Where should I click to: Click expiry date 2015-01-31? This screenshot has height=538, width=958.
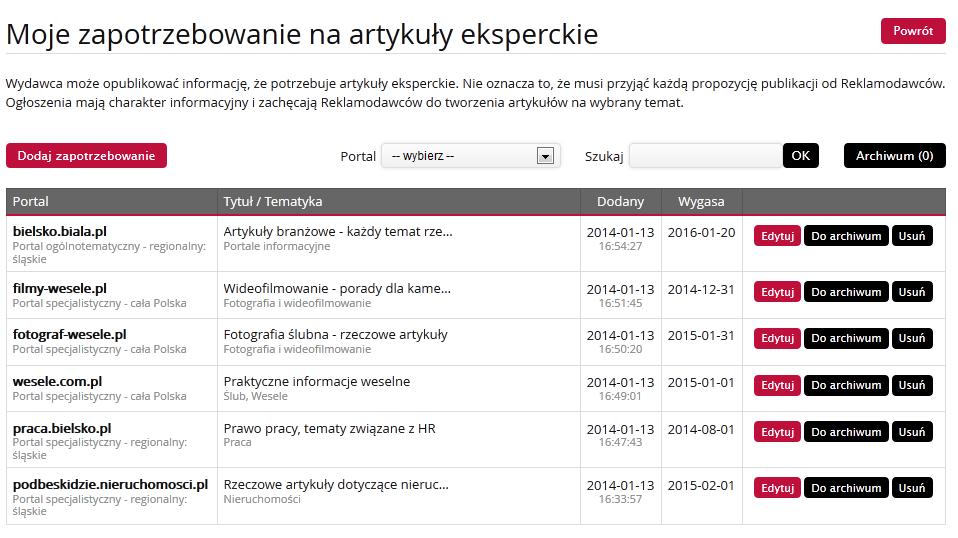coord(701,336)
